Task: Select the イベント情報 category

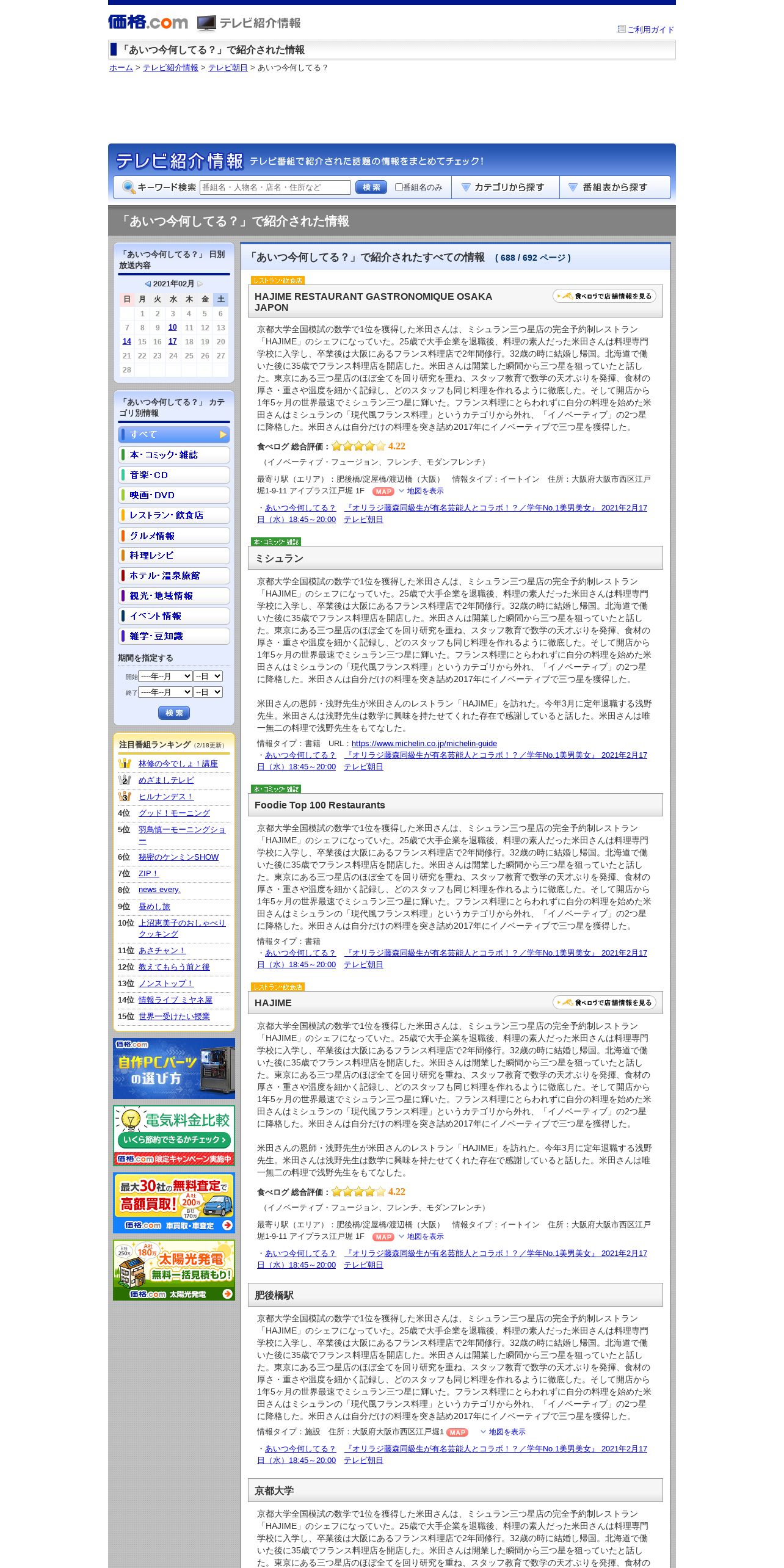Action: click(174, 616)
